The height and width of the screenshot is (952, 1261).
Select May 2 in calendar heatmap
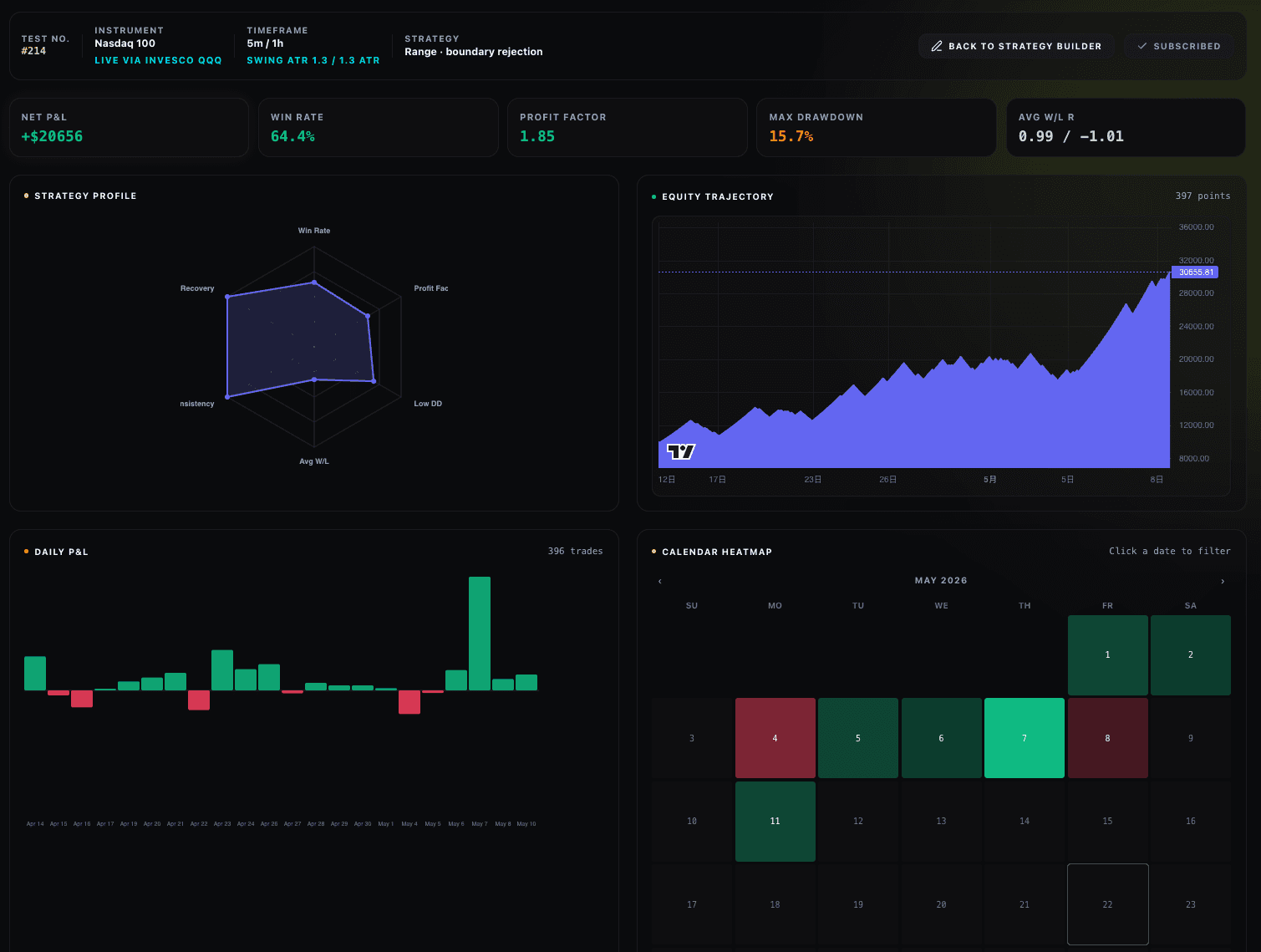1191,655
